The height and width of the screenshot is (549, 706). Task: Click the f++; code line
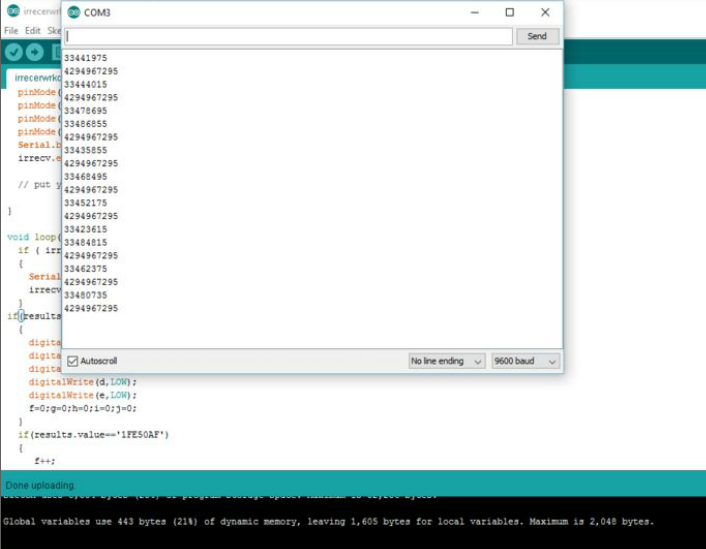click(45, 461)
